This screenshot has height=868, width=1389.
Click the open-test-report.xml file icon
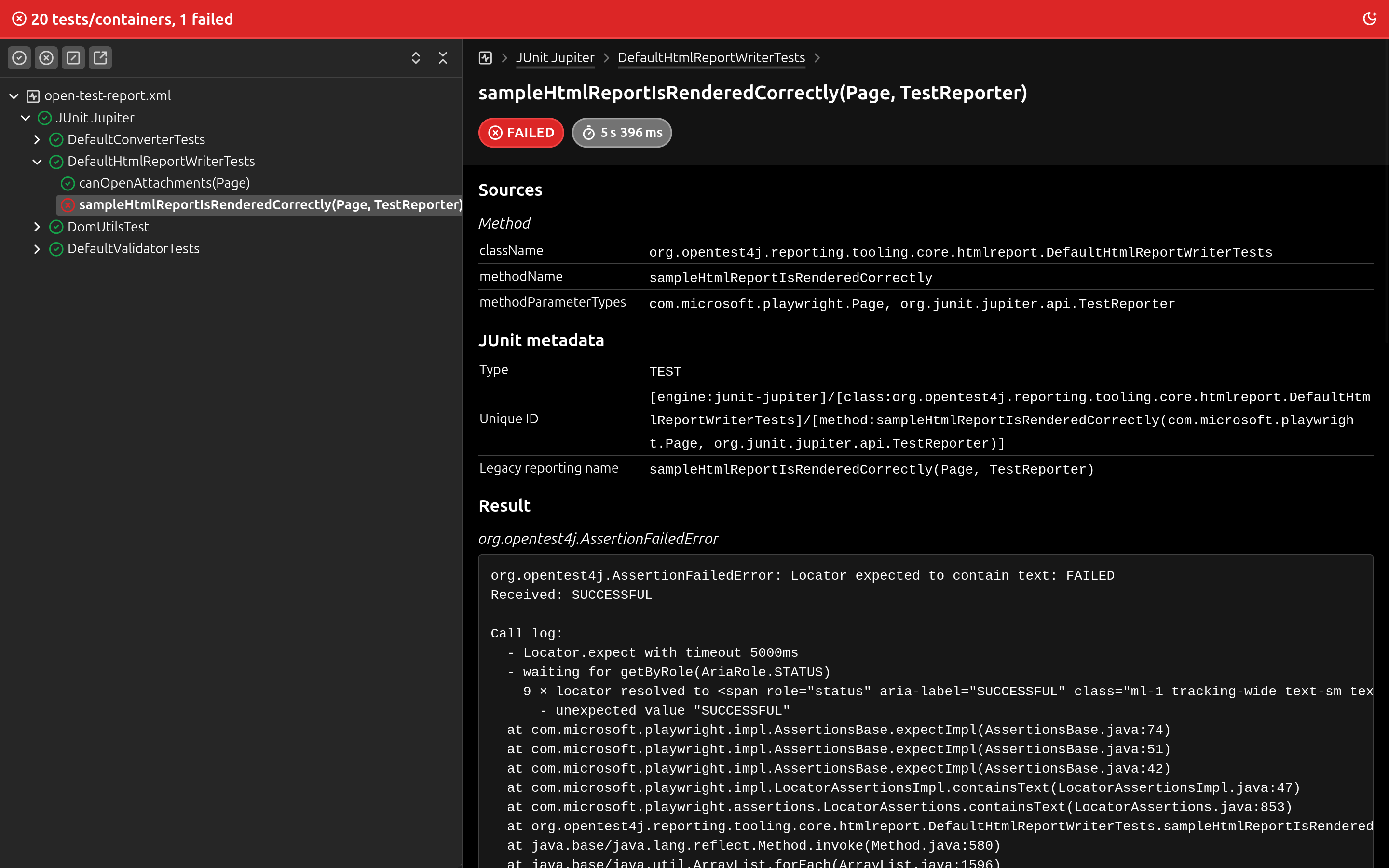click(x=33, y=96)
